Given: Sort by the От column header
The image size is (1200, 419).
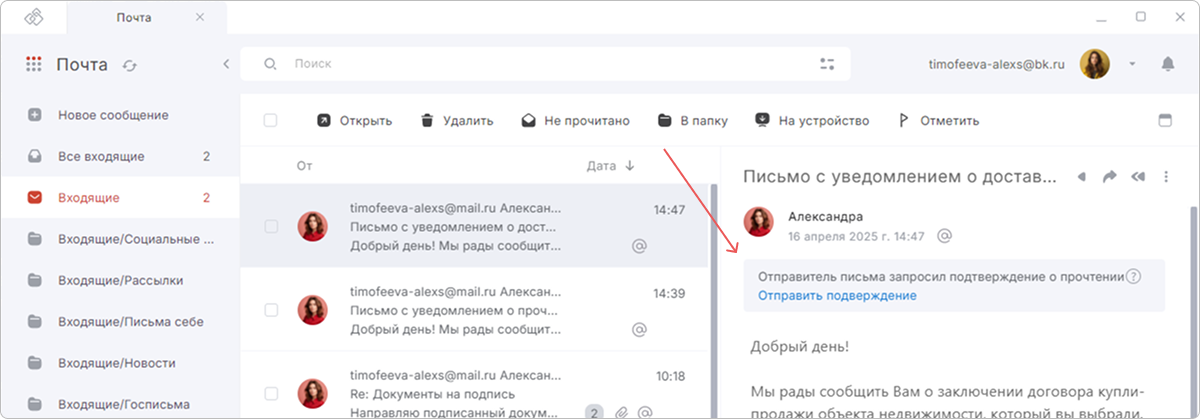Looking at the screenshot, I should click(x=305, y=166).
